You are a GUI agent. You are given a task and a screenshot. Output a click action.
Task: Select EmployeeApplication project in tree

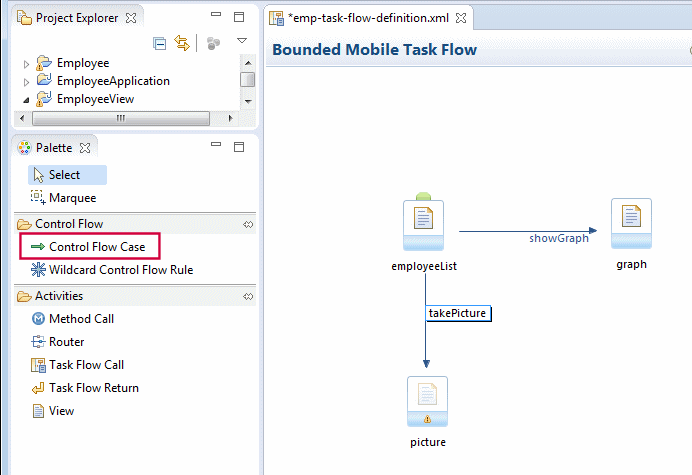(x=113, y=81)
